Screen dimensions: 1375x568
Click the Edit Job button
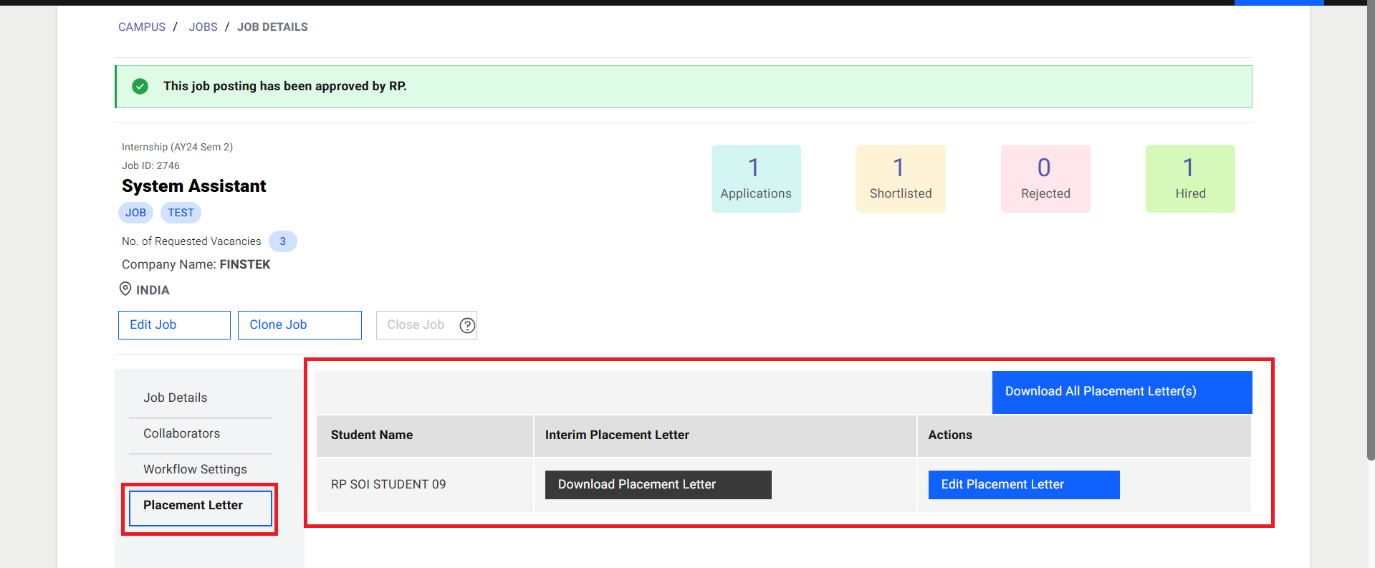[x=174, y=325]
